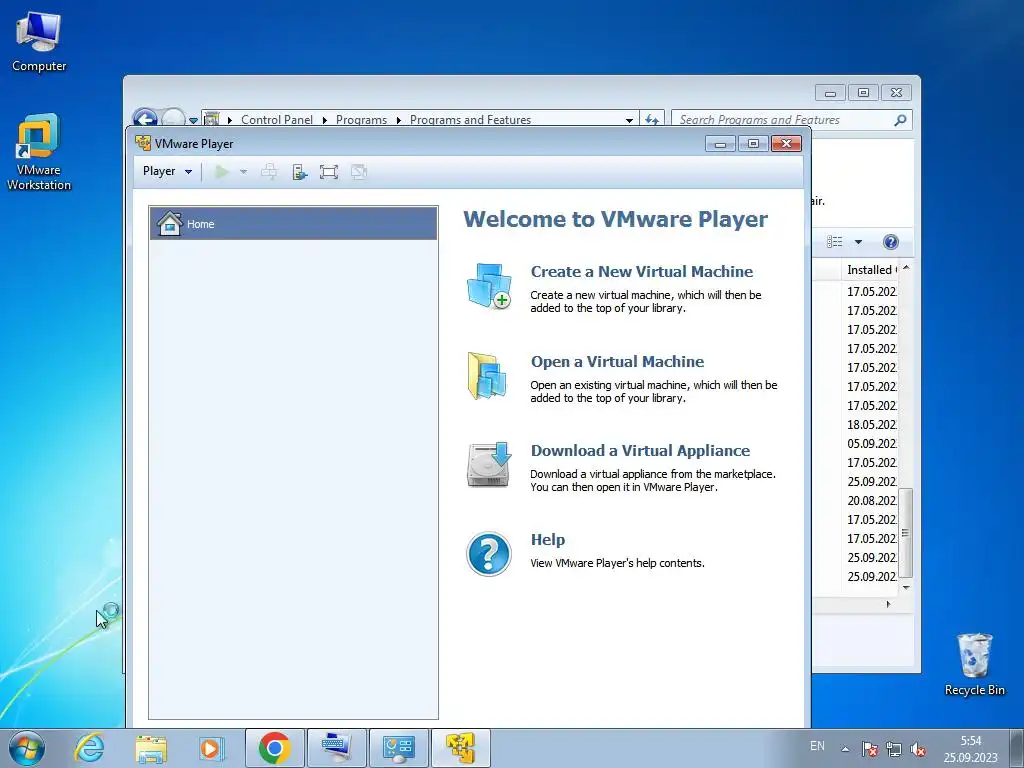Click the refresh button in Control Panel

(652, 120)
